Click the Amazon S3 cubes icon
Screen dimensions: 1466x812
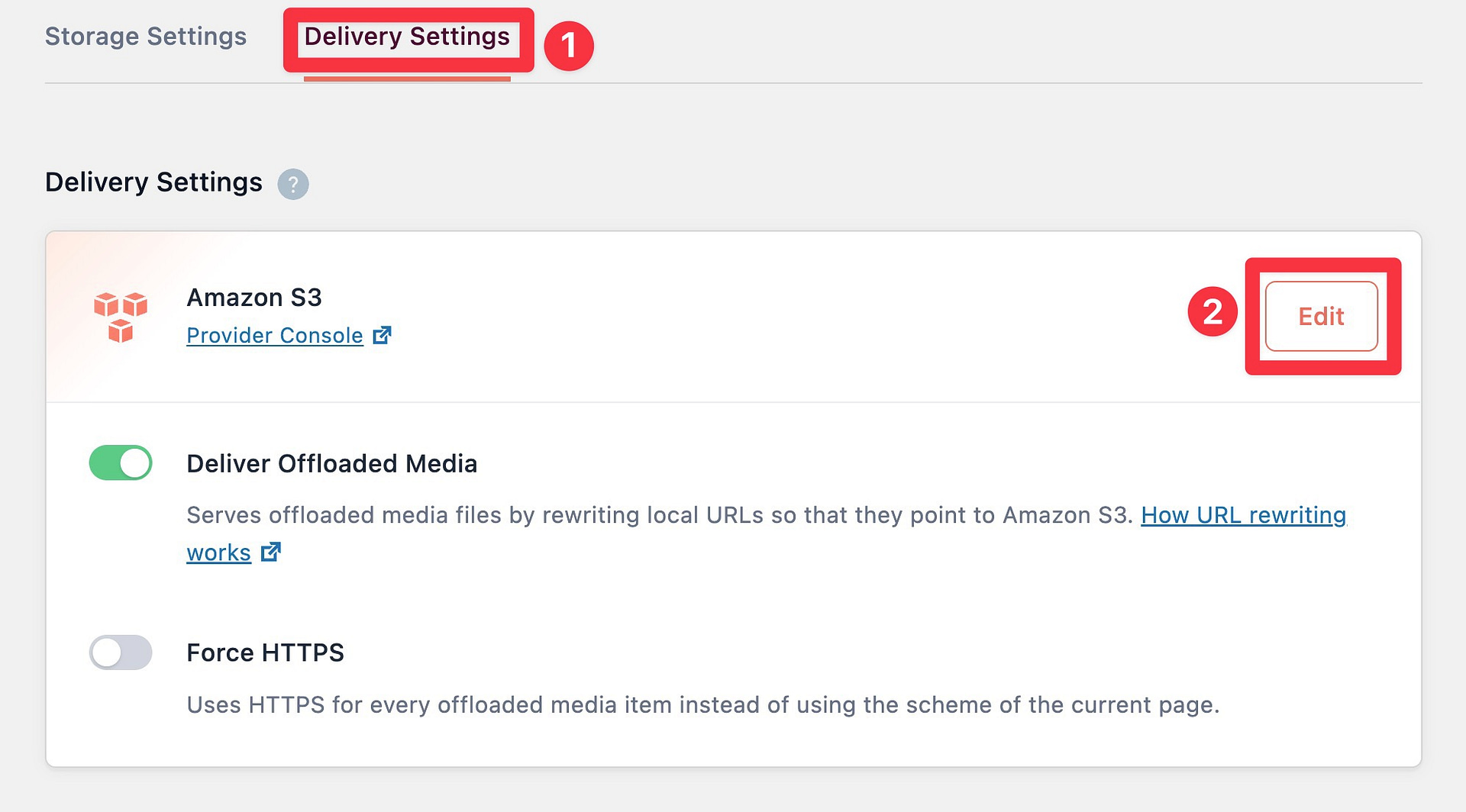coord(120,316)
